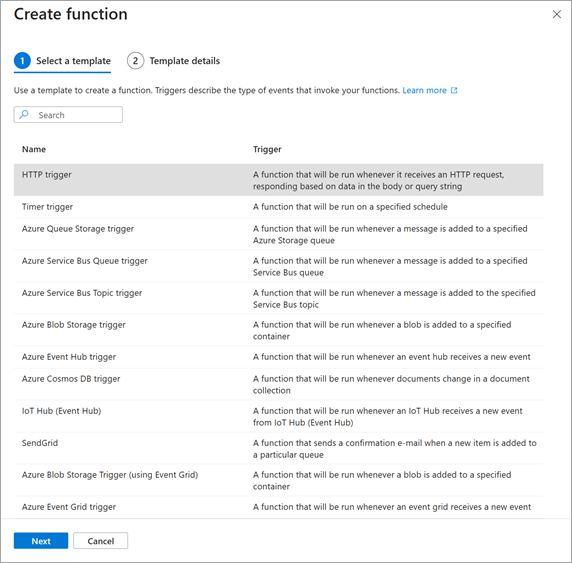Screen dimensions: 572x563
Task: Open the Learn more link
Action: (x=424, y=90)
